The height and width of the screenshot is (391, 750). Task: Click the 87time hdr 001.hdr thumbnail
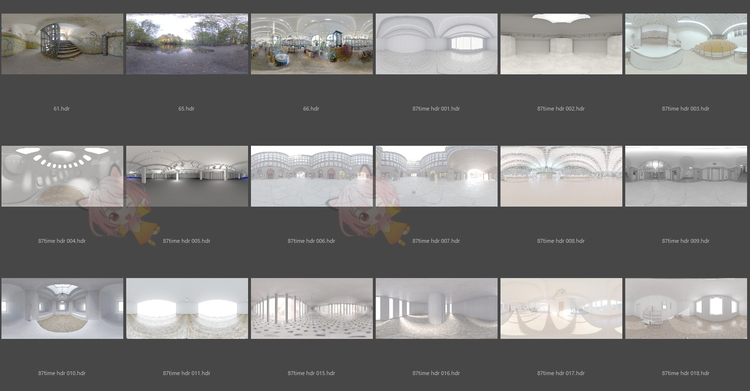(x=437, y=44)
